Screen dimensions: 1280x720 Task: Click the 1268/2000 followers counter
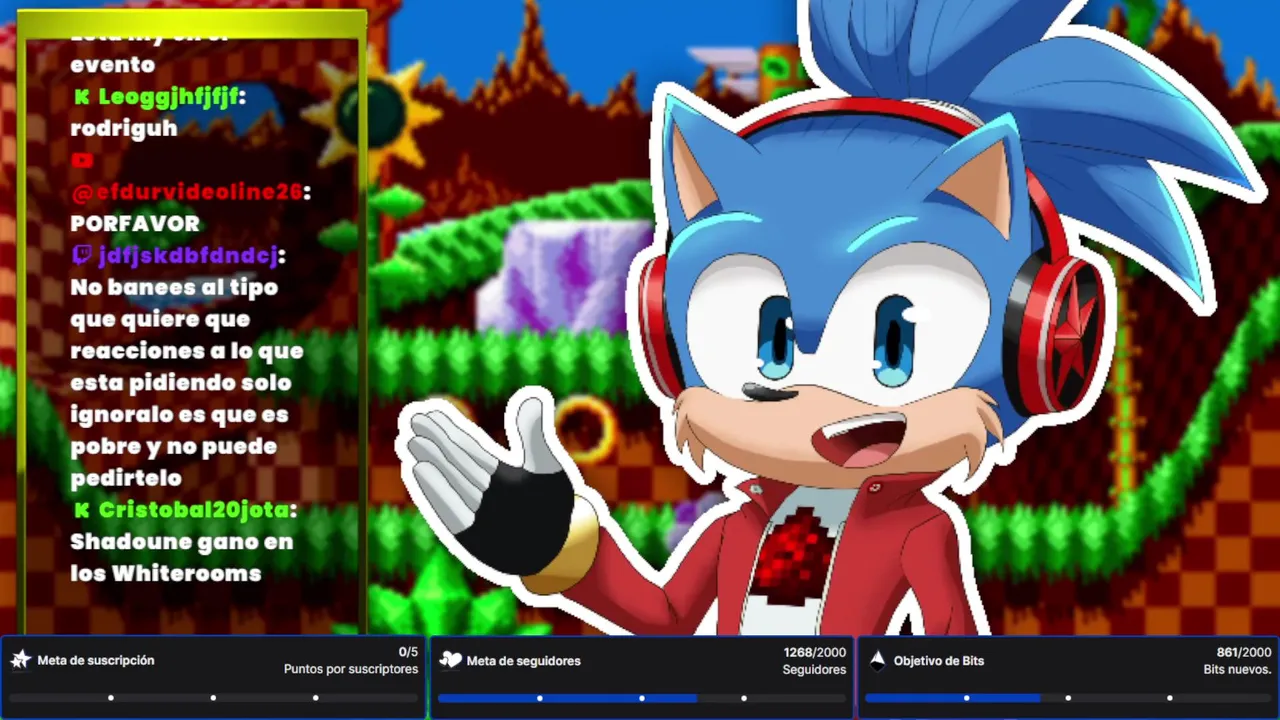[x=815, y=652]
